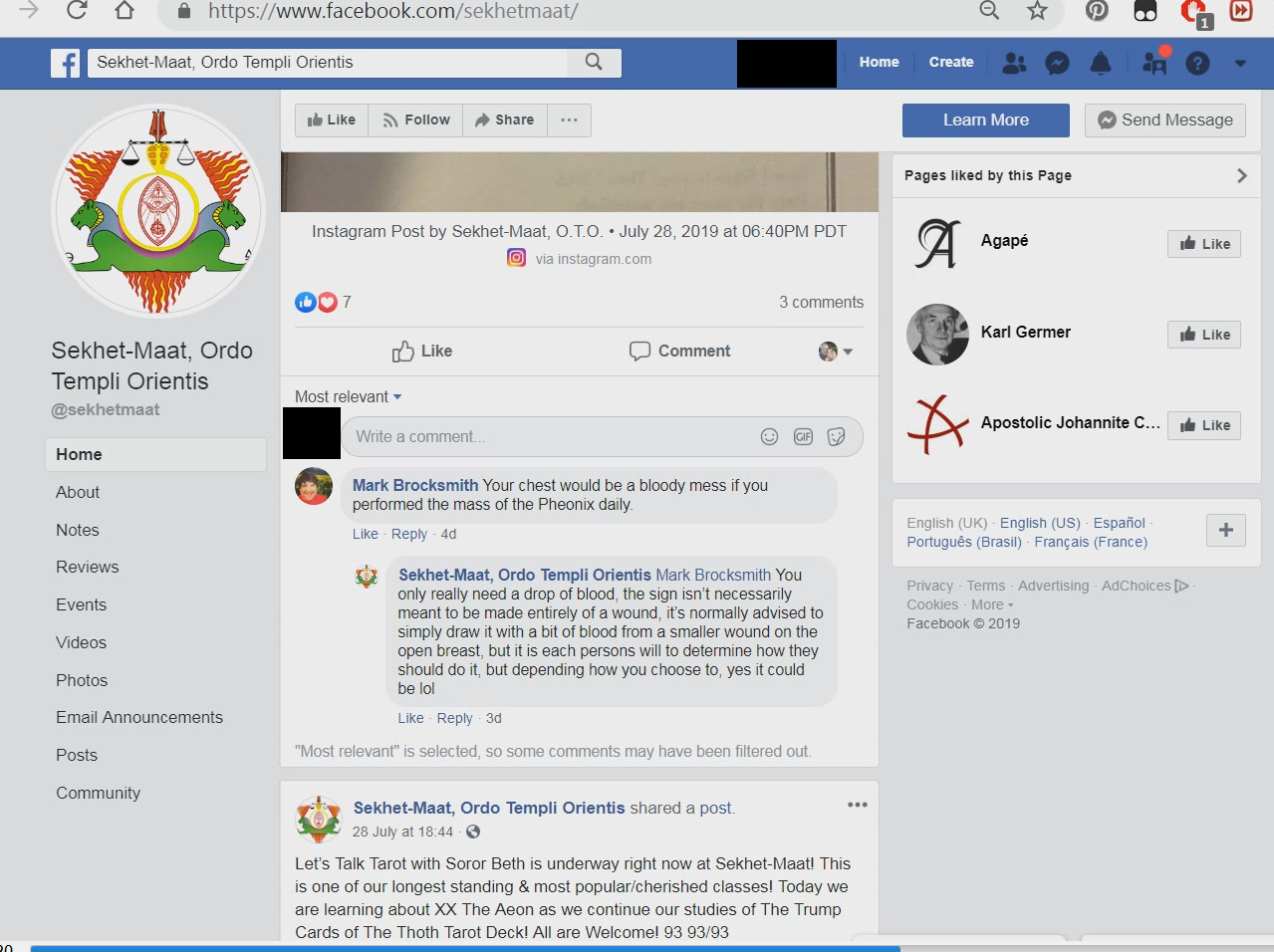The height and width of the screenshot is (952, 1274).
Task: Open the 3 comments link
Action: click(x=821, y=302)
